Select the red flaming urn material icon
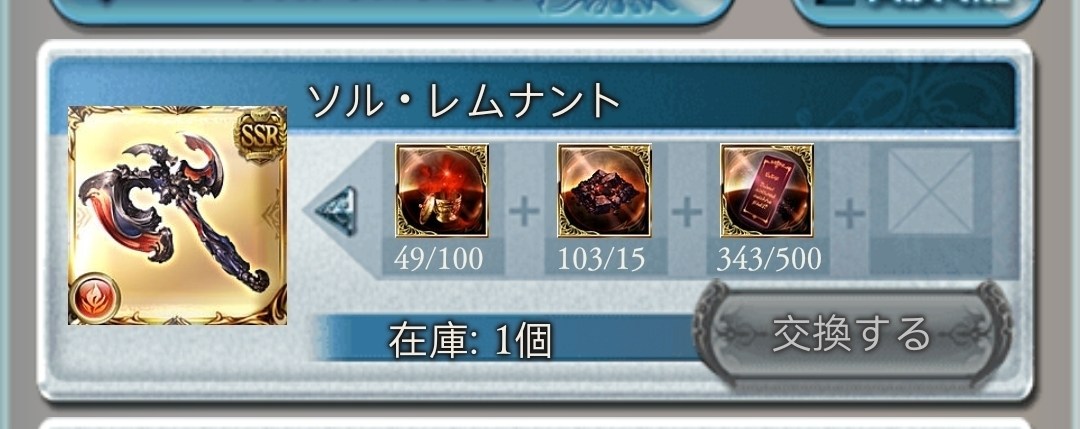This screenshot has height=429, width=1080. click(x=442, y=190)
